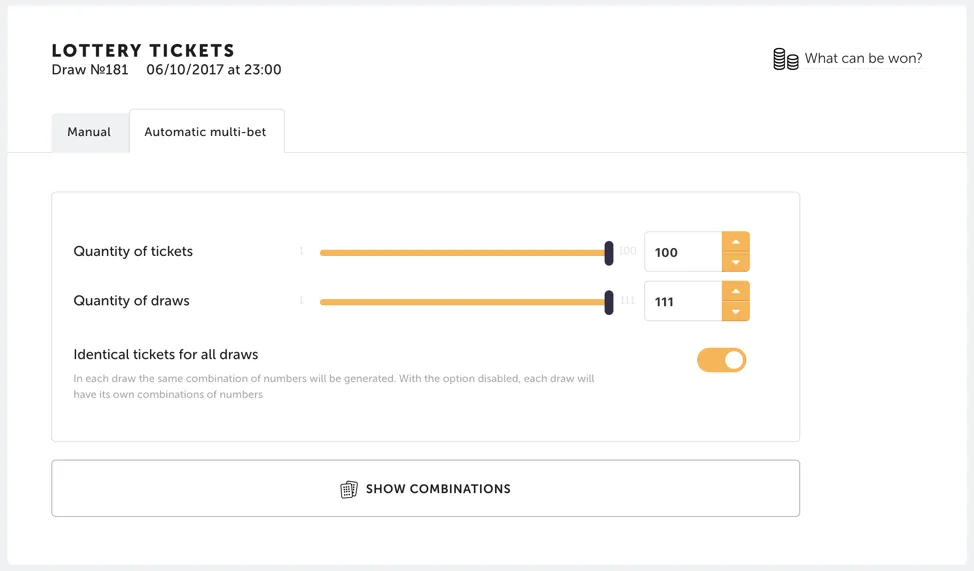Click the middle of the draws slider track
This screenshot has width=974, height=571.
coord(464,302)
